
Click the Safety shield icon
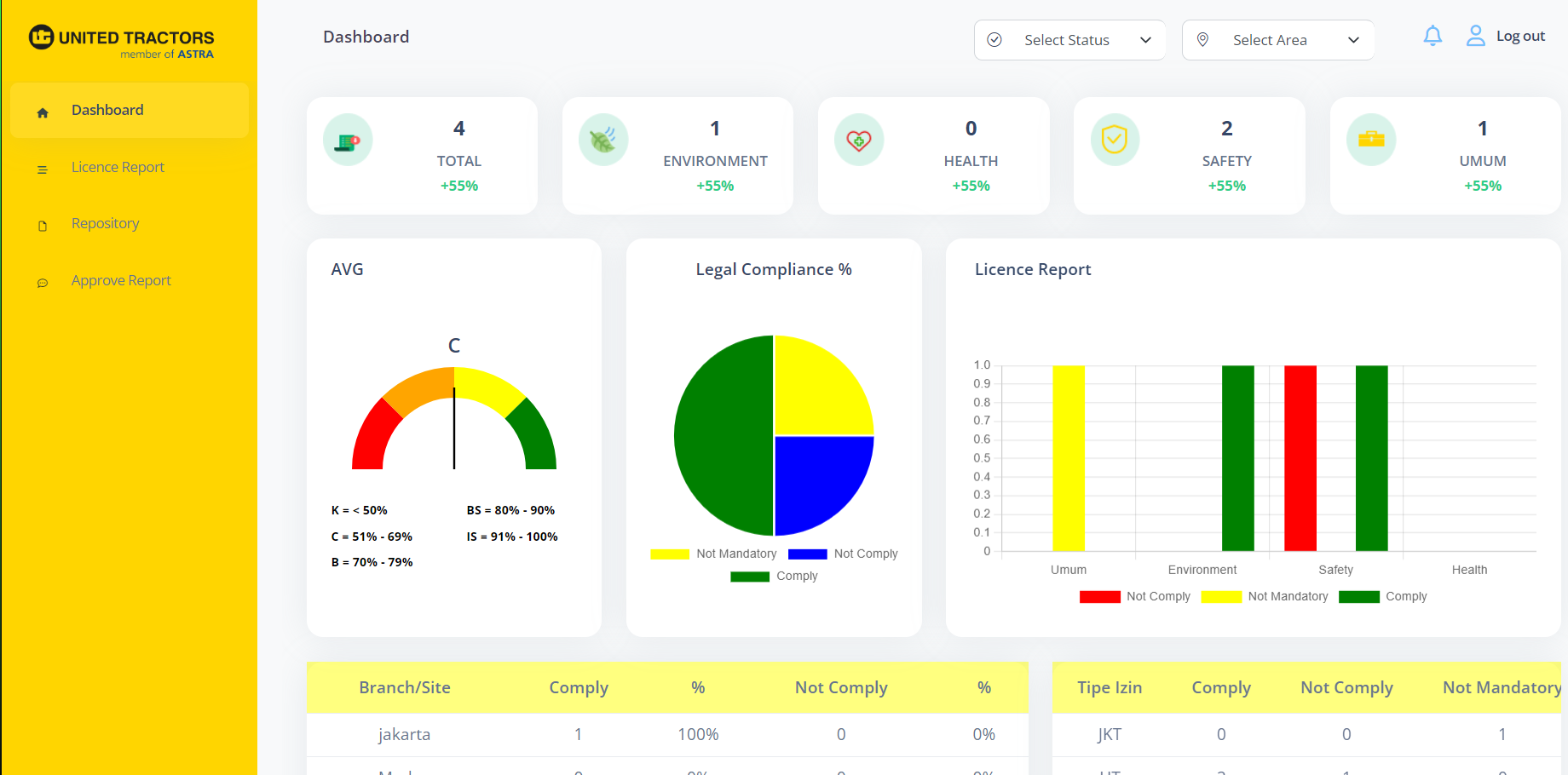(1115, 140)
